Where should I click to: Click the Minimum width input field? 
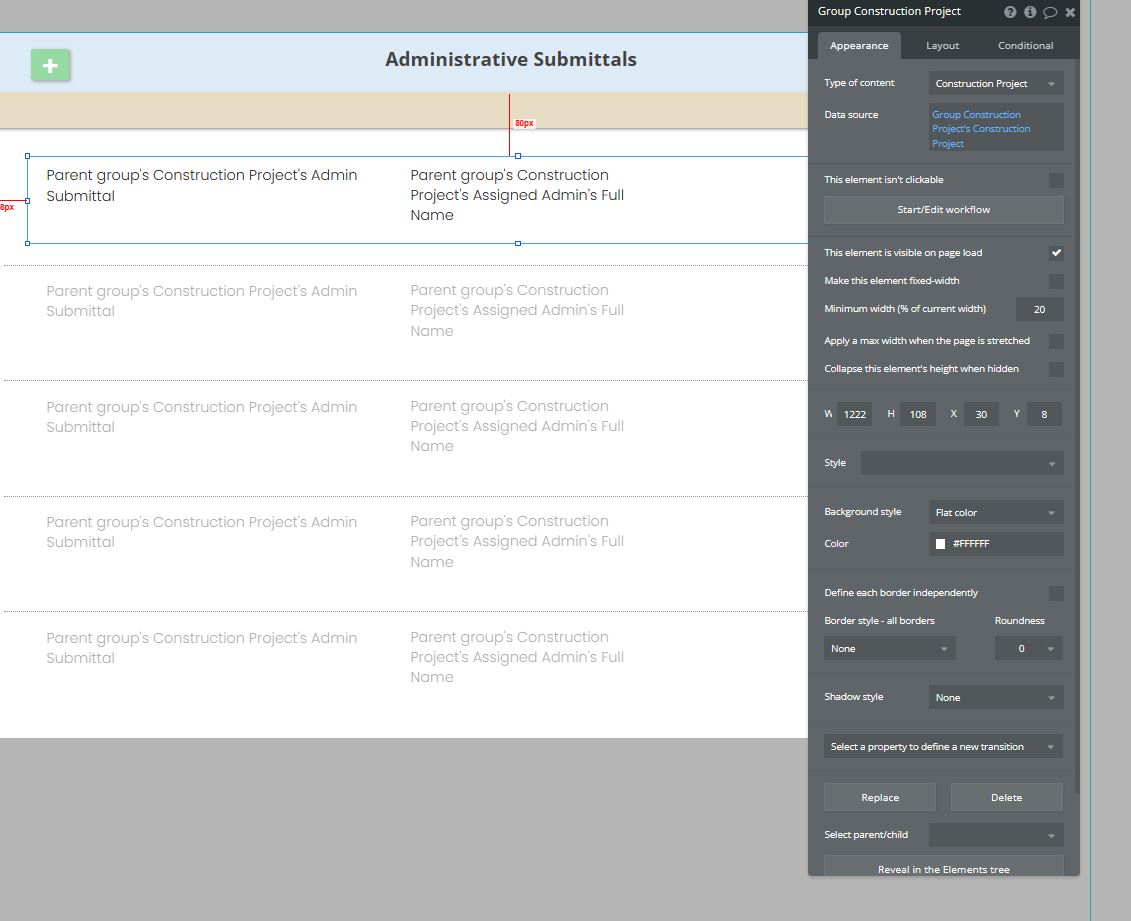tap(1039, 309)
